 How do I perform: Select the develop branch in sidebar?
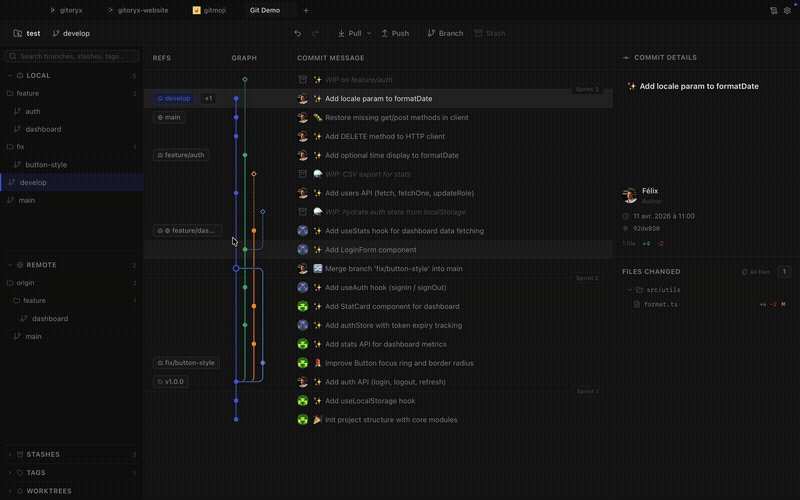tap(71, 182)
